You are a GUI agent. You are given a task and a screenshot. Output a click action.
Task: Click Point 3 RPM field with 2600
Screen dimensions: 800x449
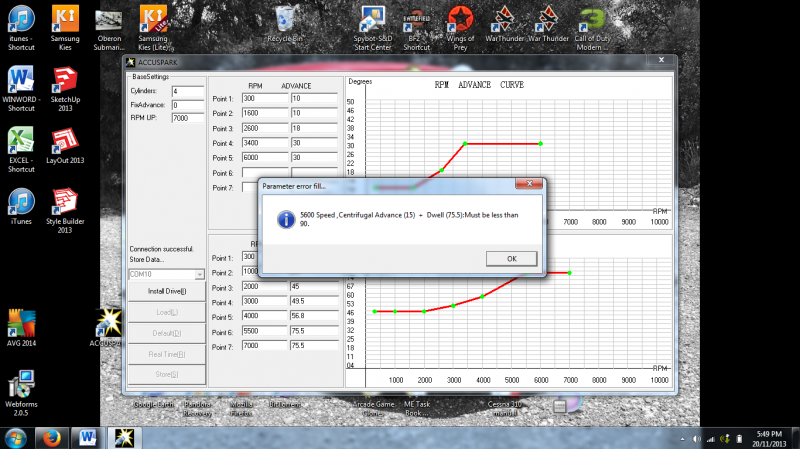(265, 128)
